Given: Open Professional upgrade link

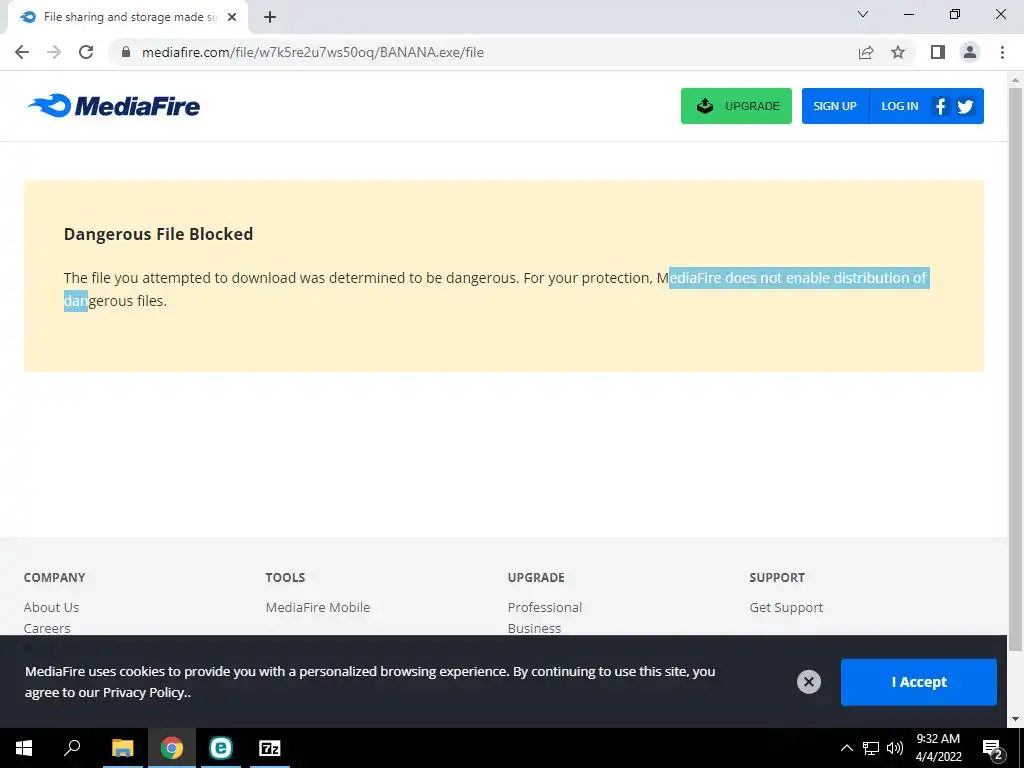Looking at the screenshot, I should pos(545,607).
